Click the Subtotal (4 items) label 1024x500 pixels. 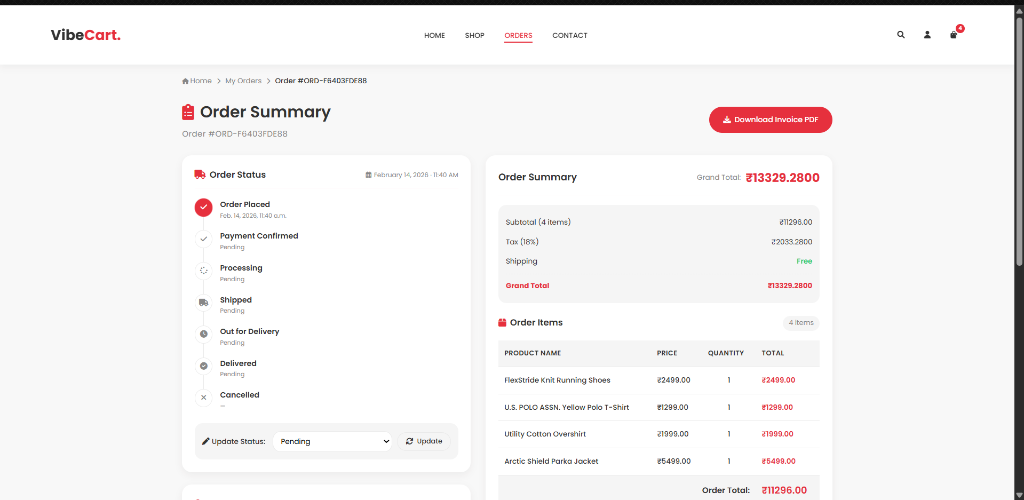pos(538,222)
